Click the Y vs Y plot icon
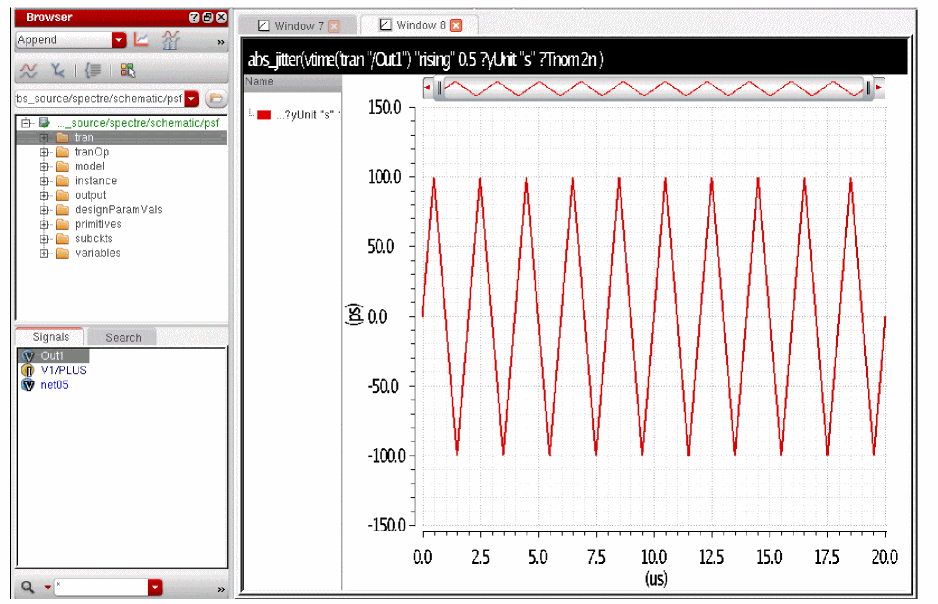938x604 pixels. [58, 70]
